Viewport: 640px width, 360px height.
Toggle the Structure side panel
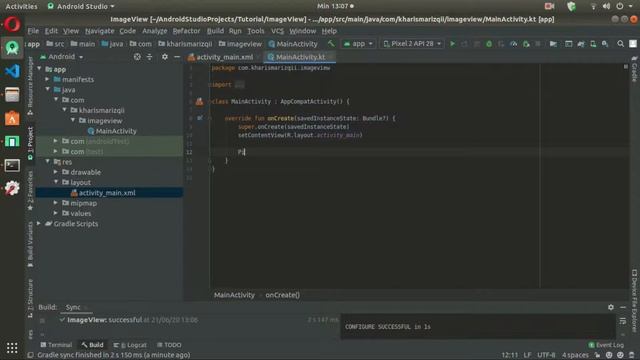point(30,298)
